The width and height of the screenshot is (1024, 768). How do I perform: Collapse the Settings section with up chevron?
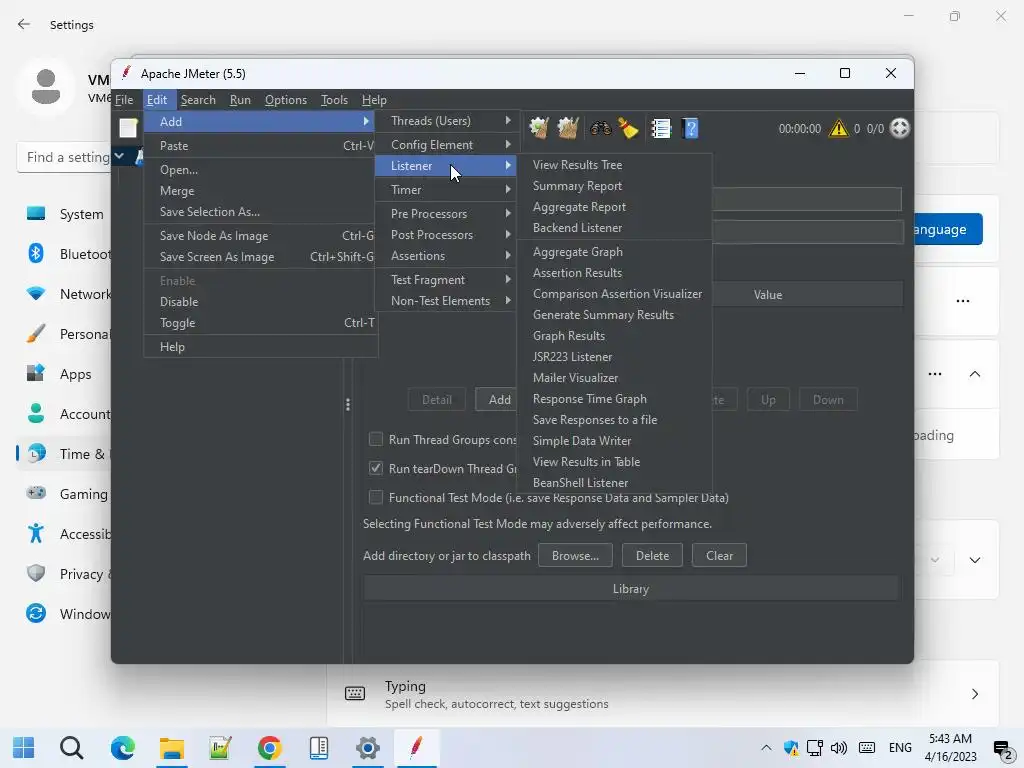point(974,374)
